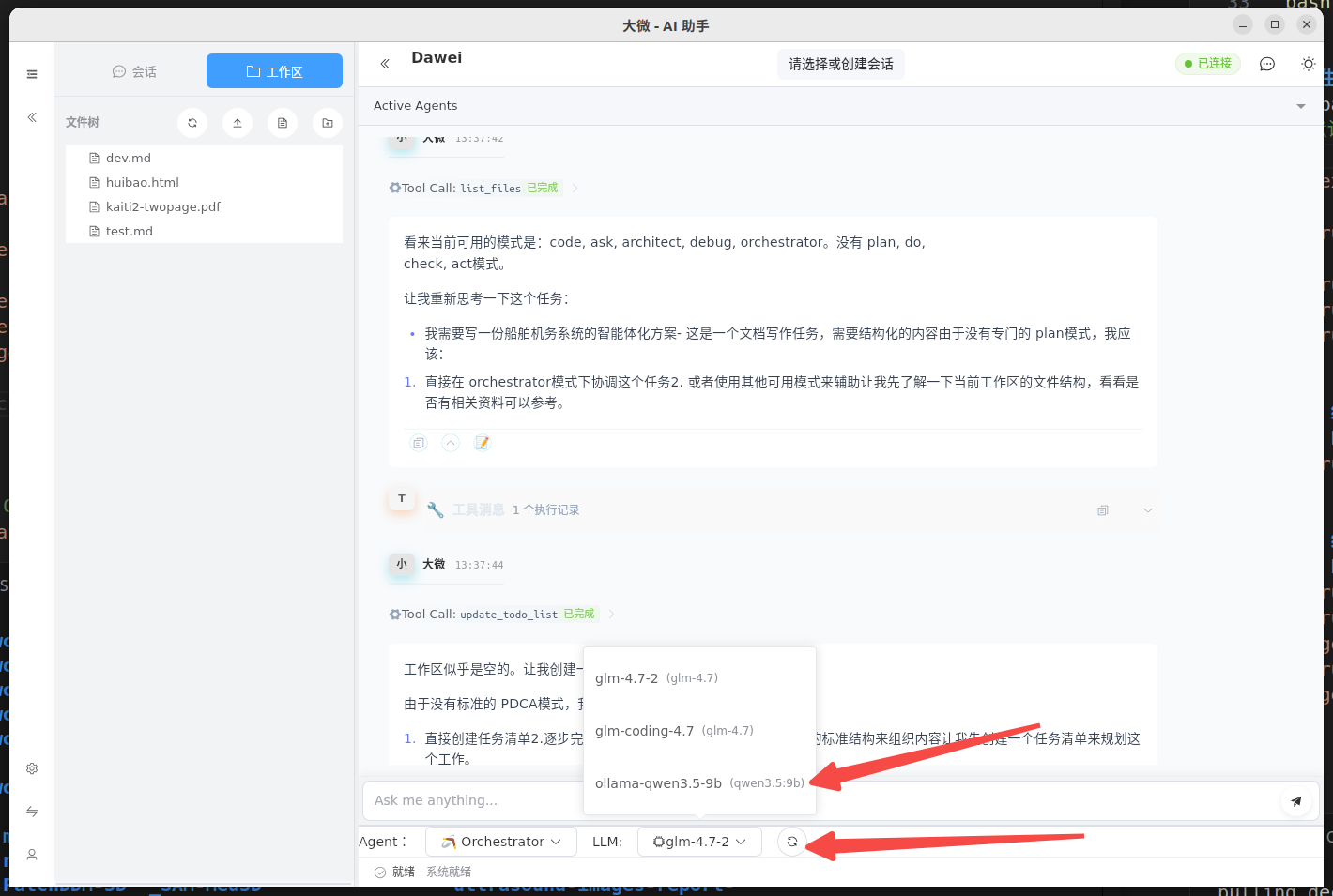Image resolution: width=1333 pixels, height=896 pixels.
Task: Open settings gear in left sidebar
Action: point(31,767)
